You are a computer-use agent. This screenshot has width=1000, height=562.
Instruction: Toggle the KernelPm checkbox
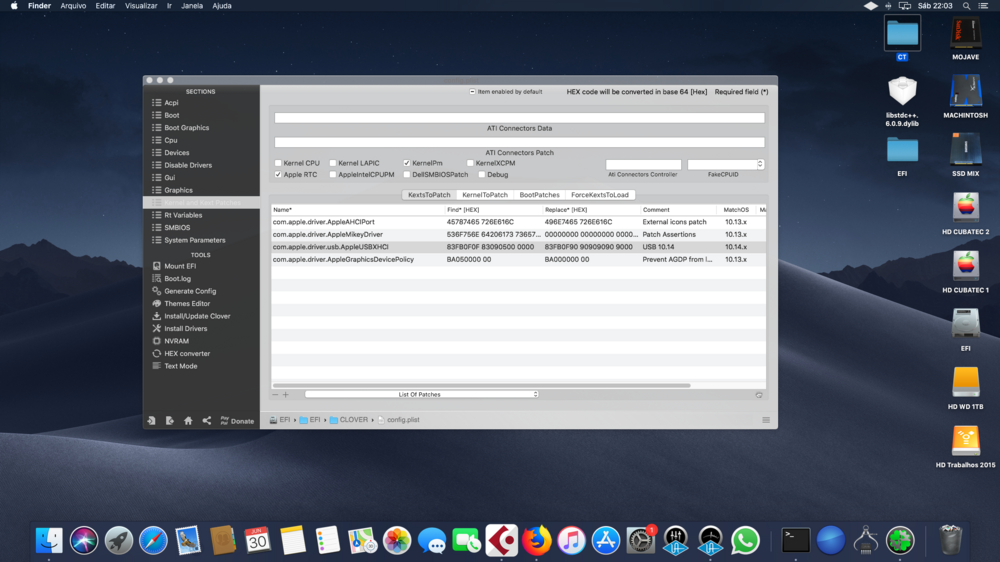click(x=407, y=163)
